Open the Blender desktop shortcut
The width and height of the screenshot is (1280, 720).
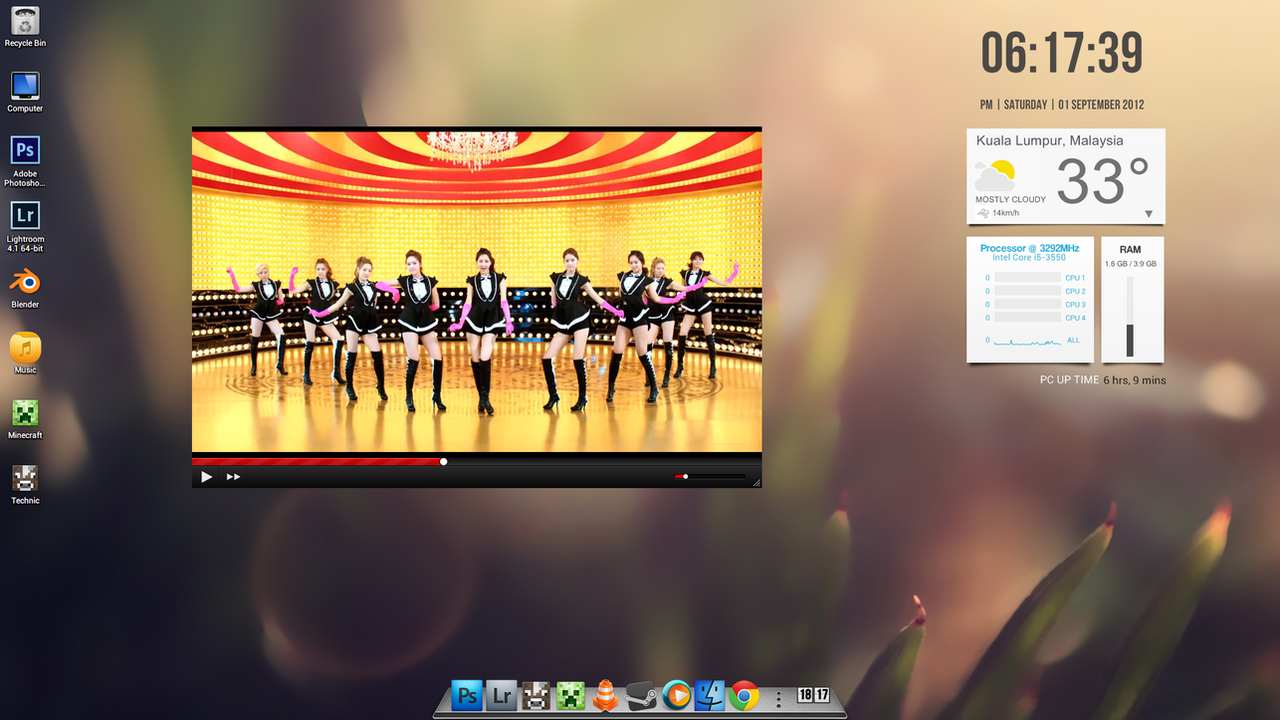[x=25, y=287]
